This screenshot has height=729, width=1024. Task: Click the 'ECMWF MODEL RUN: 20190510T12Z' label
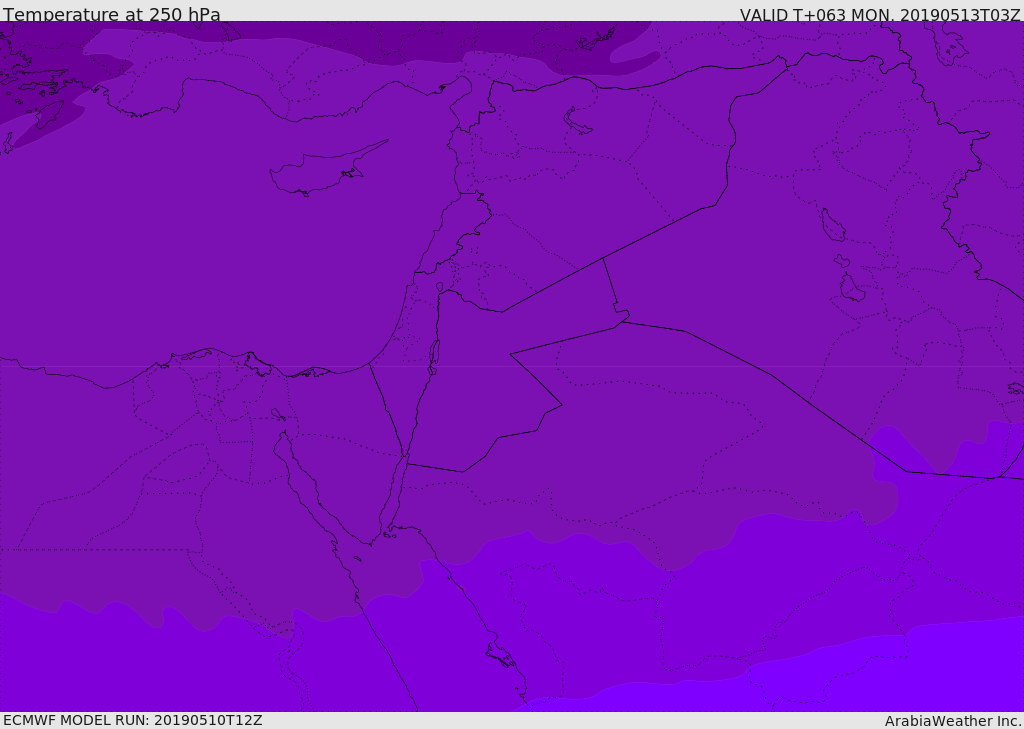(133, 720)
